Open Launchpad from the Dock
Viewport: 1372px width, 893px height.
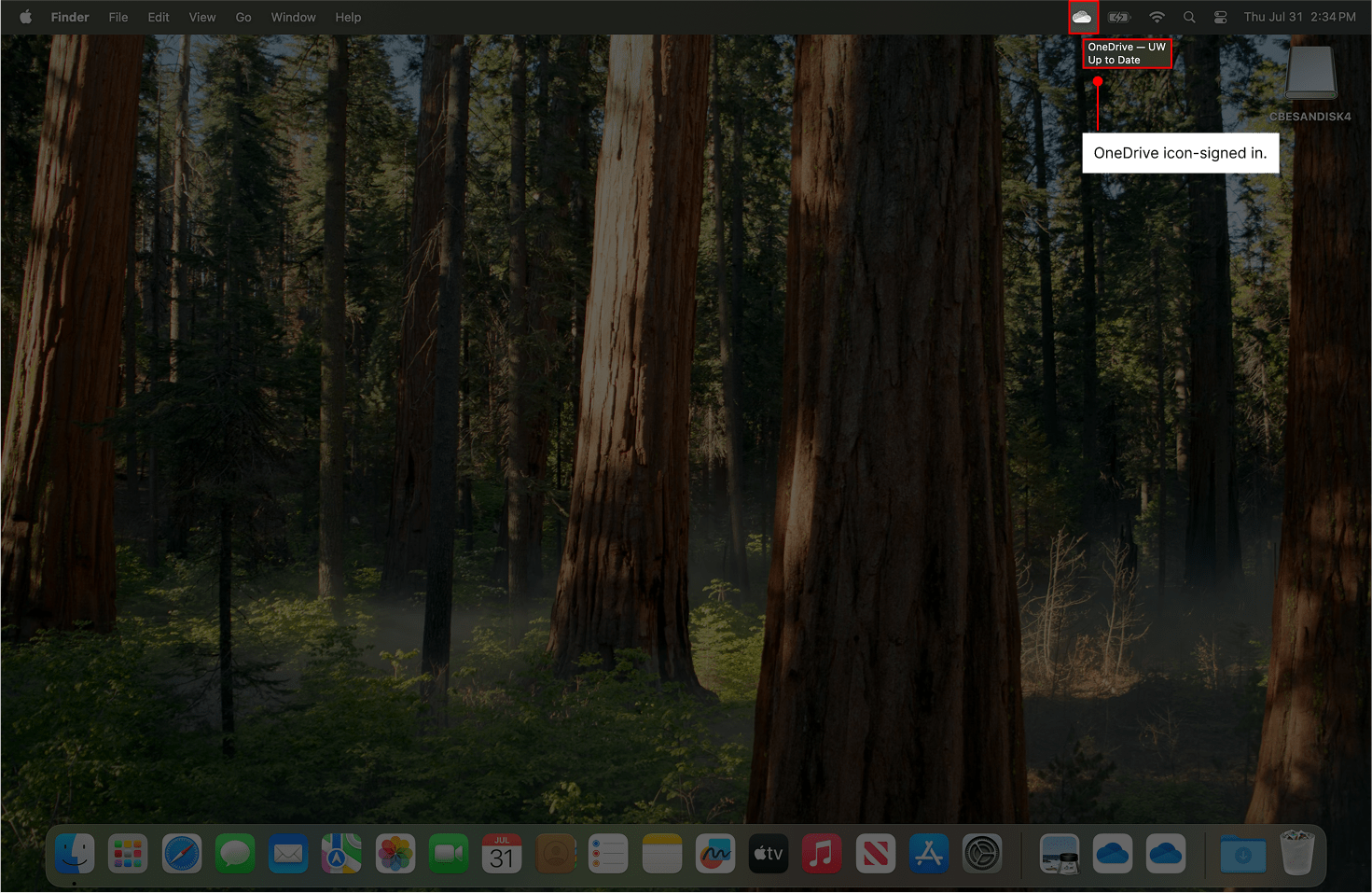[x=128, y=853]
